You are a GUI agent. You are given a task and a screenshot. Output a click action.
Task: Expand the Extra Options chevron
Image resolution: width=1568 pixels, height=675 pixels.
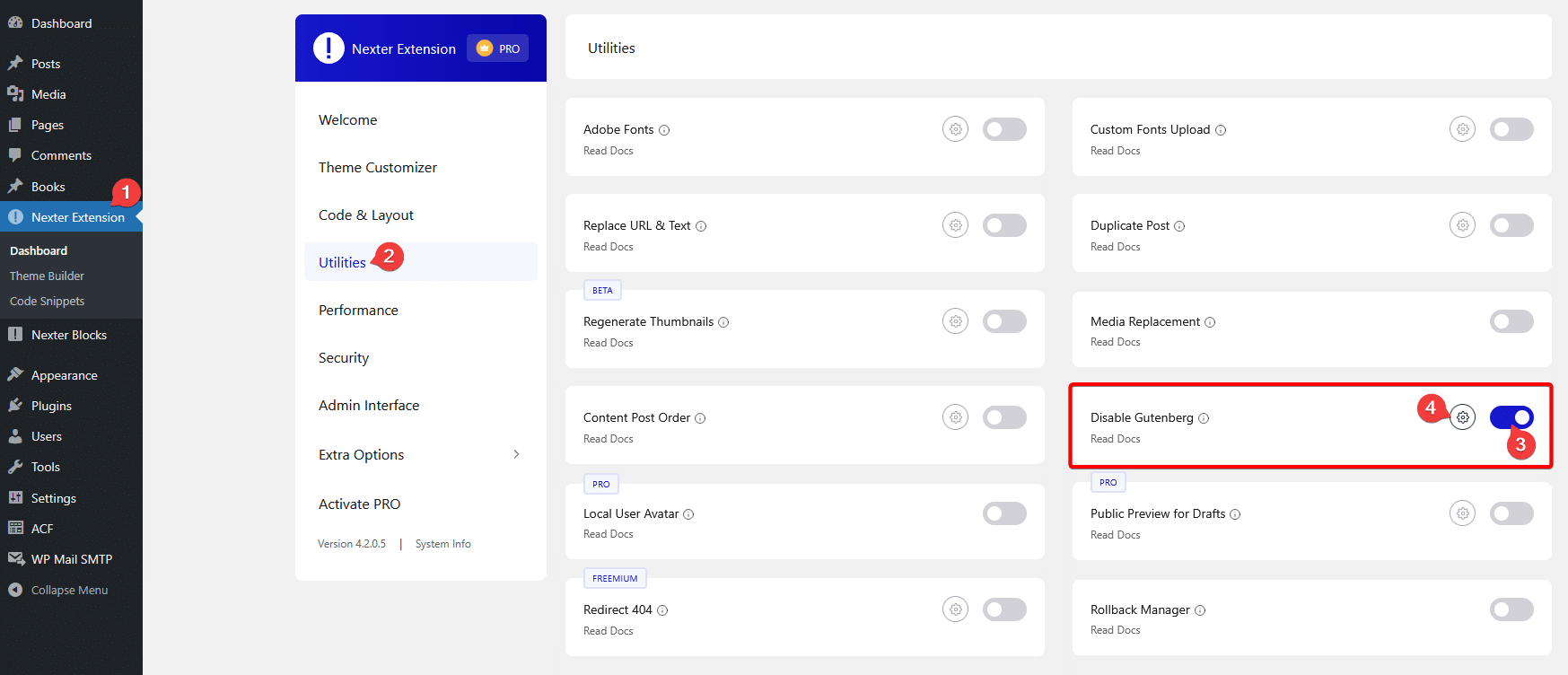[516, 454]
